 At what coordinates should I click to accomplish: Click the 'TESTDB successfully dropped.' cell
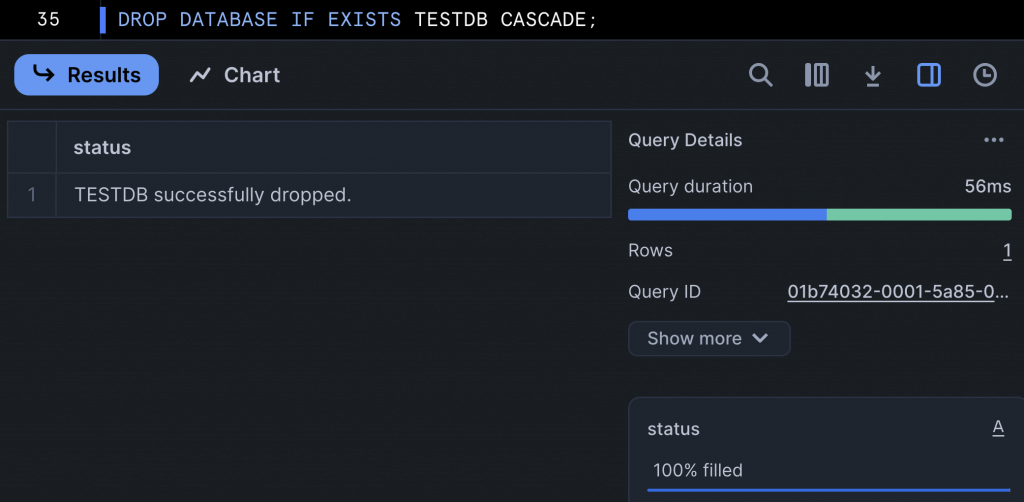point(213,195)
